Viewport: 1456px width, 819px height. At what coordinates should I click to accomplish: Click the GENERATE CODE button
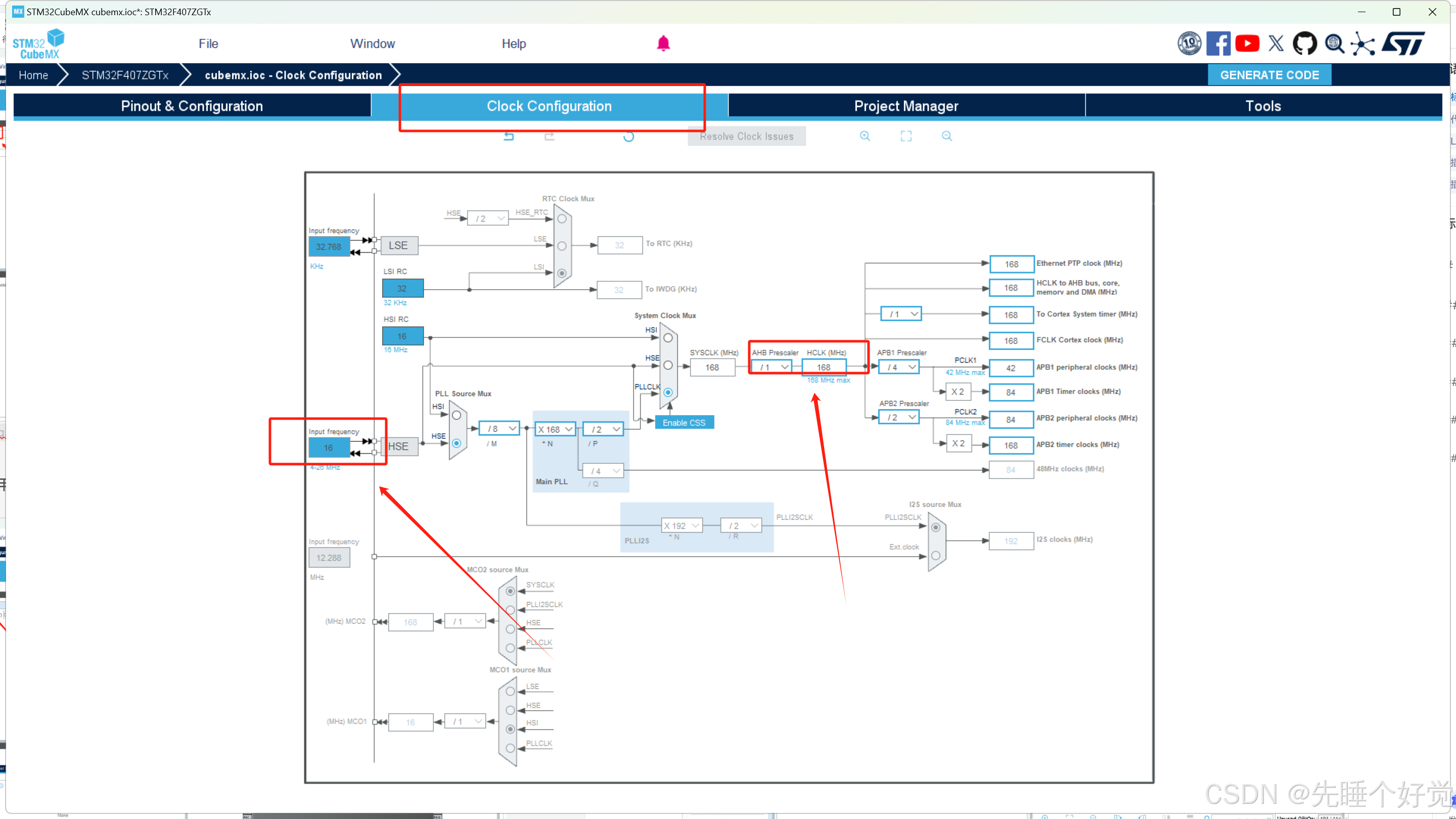[1269, 75]
